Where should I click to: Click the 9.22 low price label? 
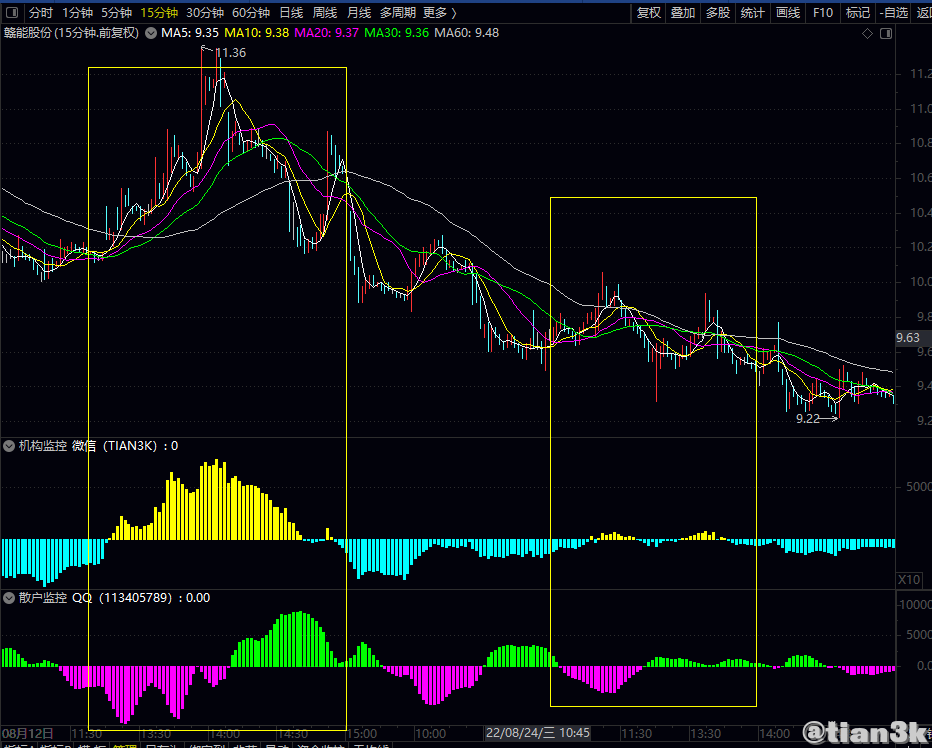[x=808, y=419]
